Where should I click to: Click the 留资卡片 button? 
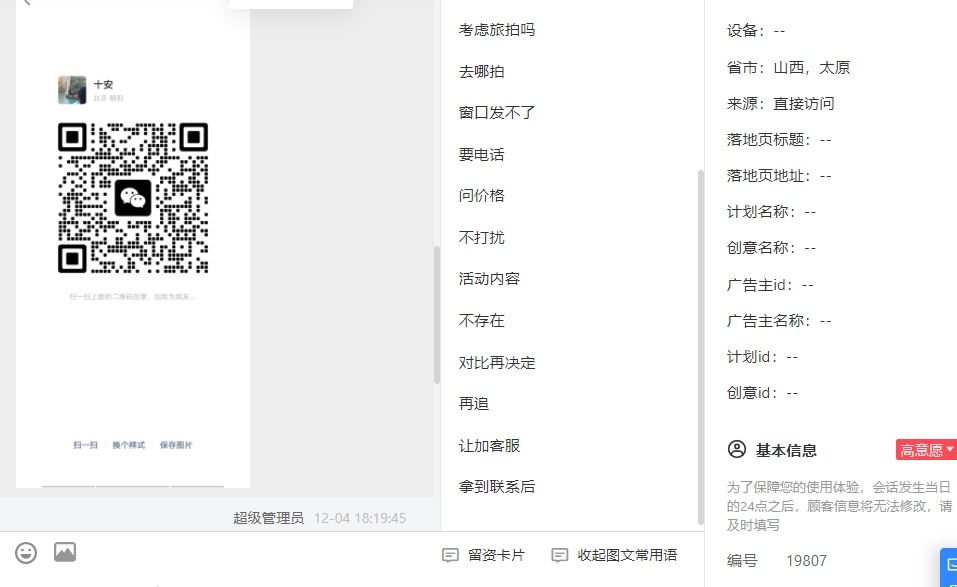coord(483,555)
